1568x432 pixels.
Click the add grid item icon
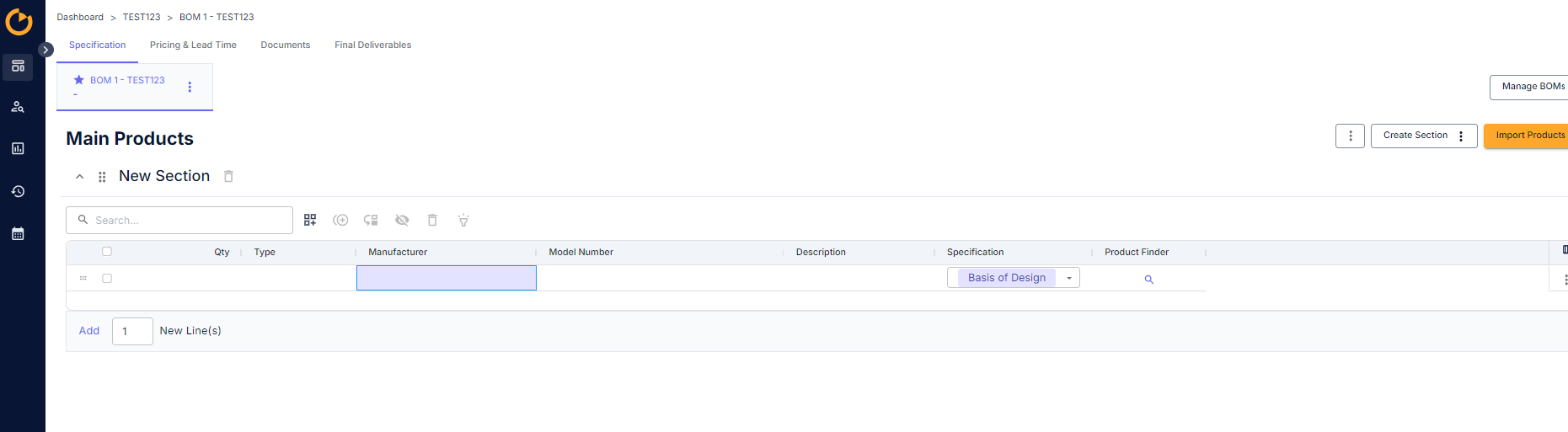tap(310, 220)
